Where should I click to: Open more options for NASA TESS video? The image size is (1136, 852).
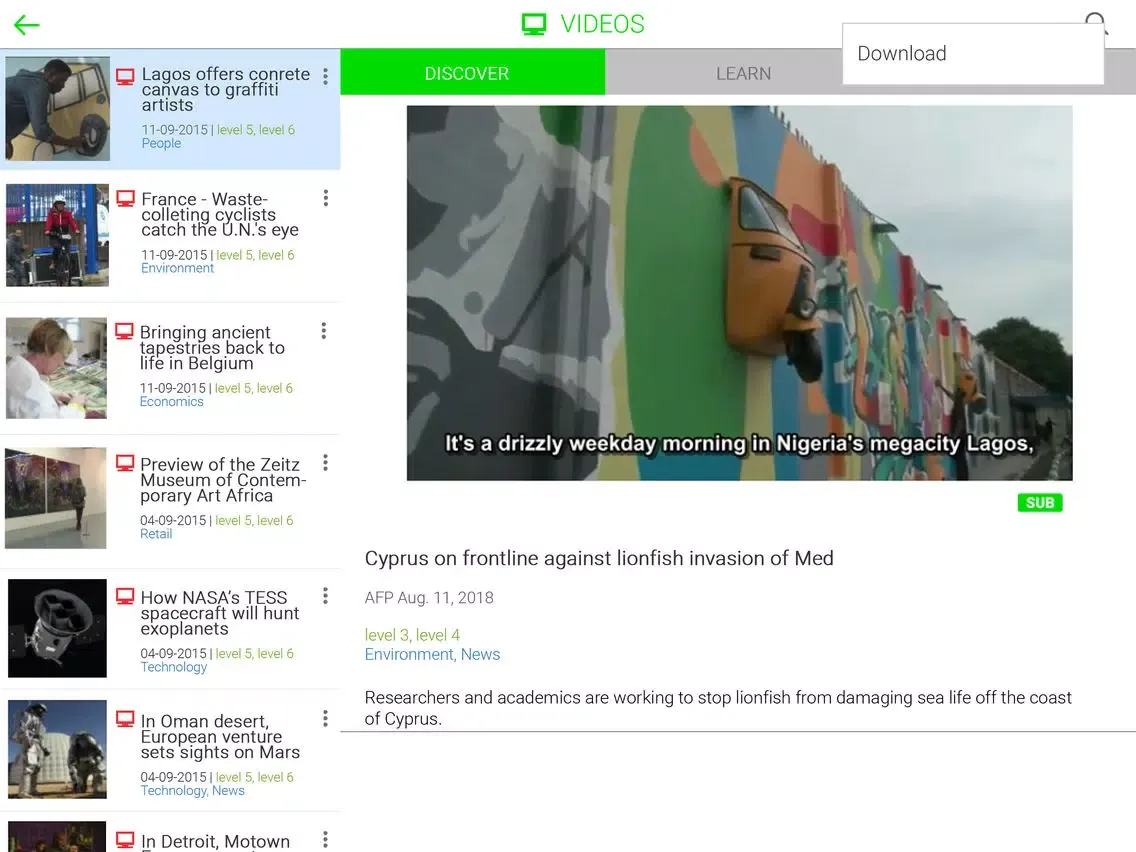tap(325, 596)
